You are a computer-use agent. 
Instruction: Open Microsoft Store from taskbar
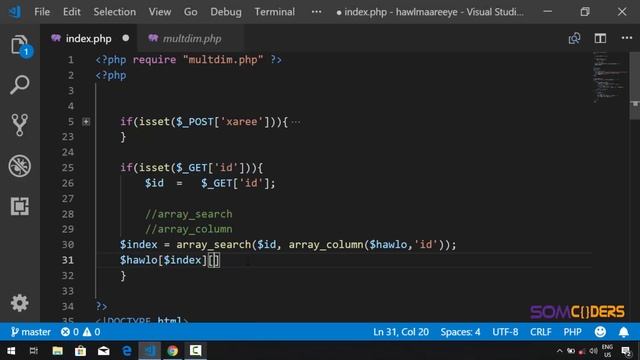pos(80,351)
